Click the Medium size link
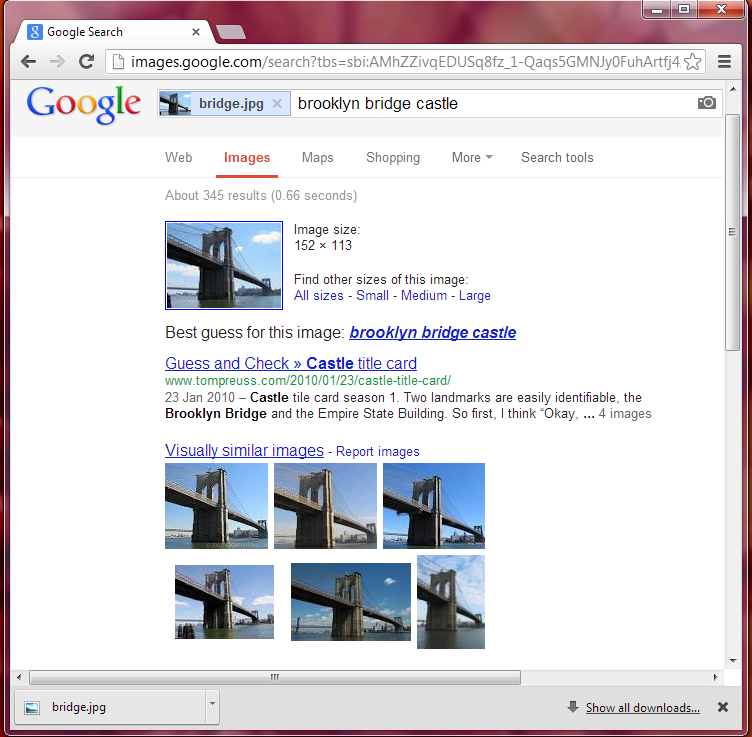This screenshot has width=752, height=737. point(424,295)
